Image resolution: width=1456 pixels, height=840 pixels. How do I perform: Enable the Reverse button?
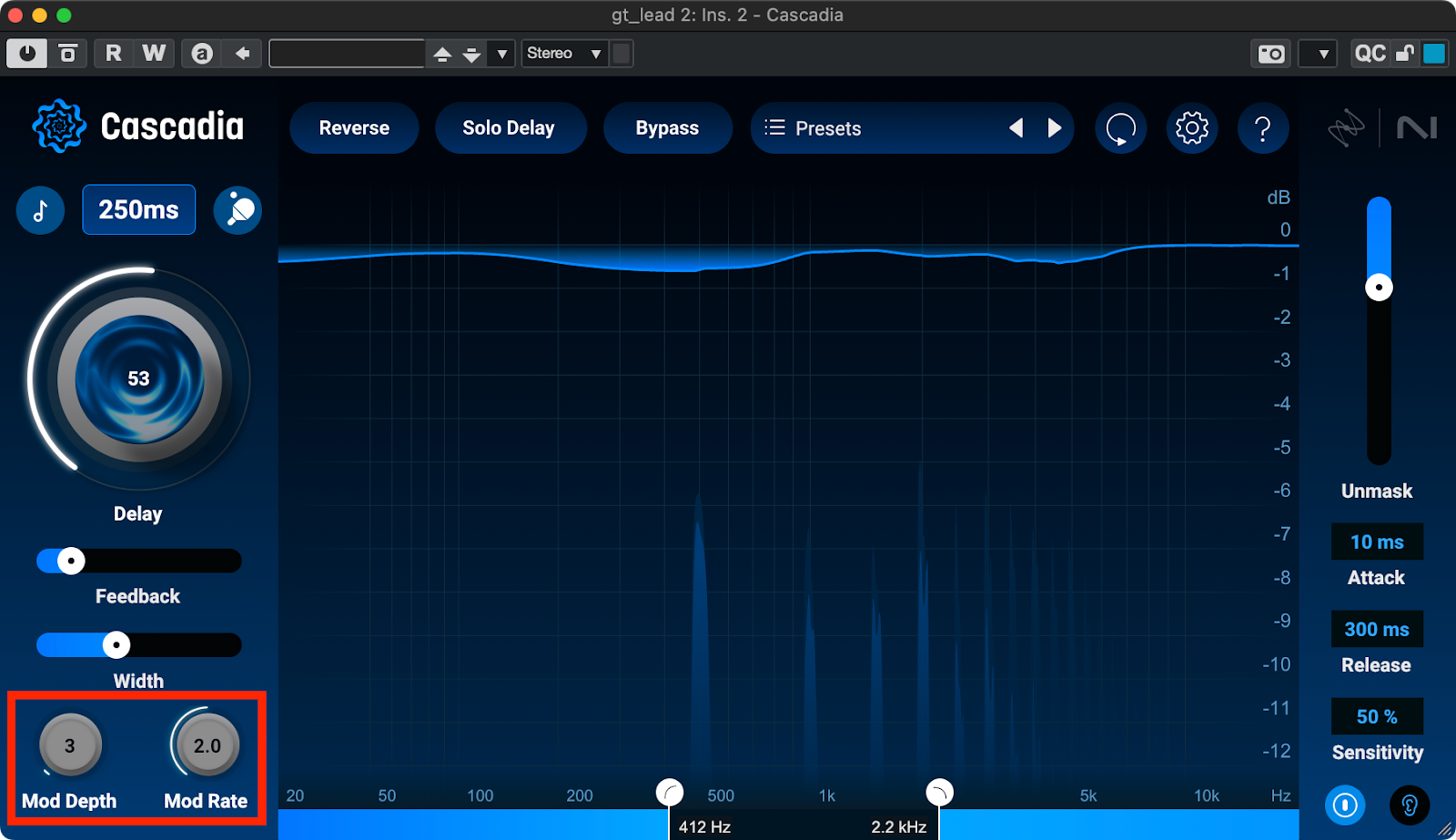354,128
